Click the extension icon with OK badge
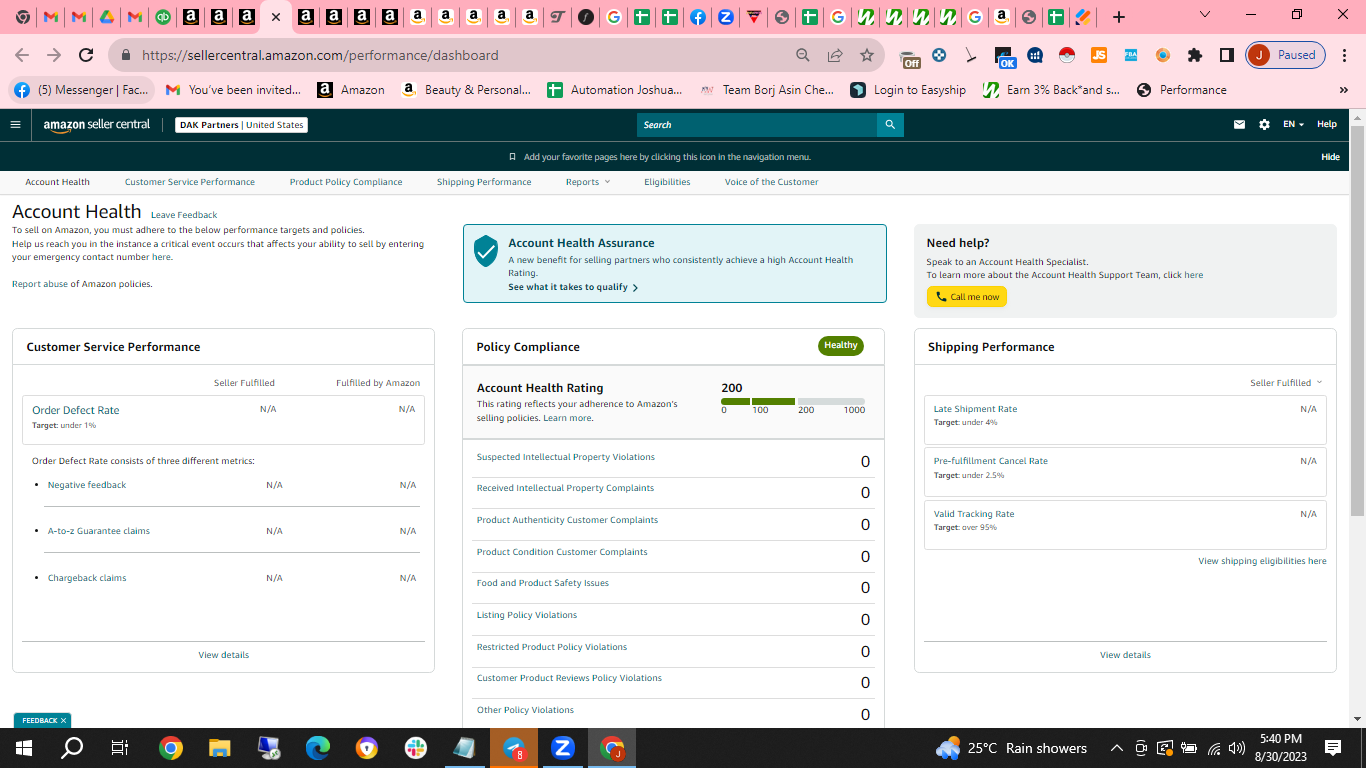1366x768 pixels. point(1004,57)
